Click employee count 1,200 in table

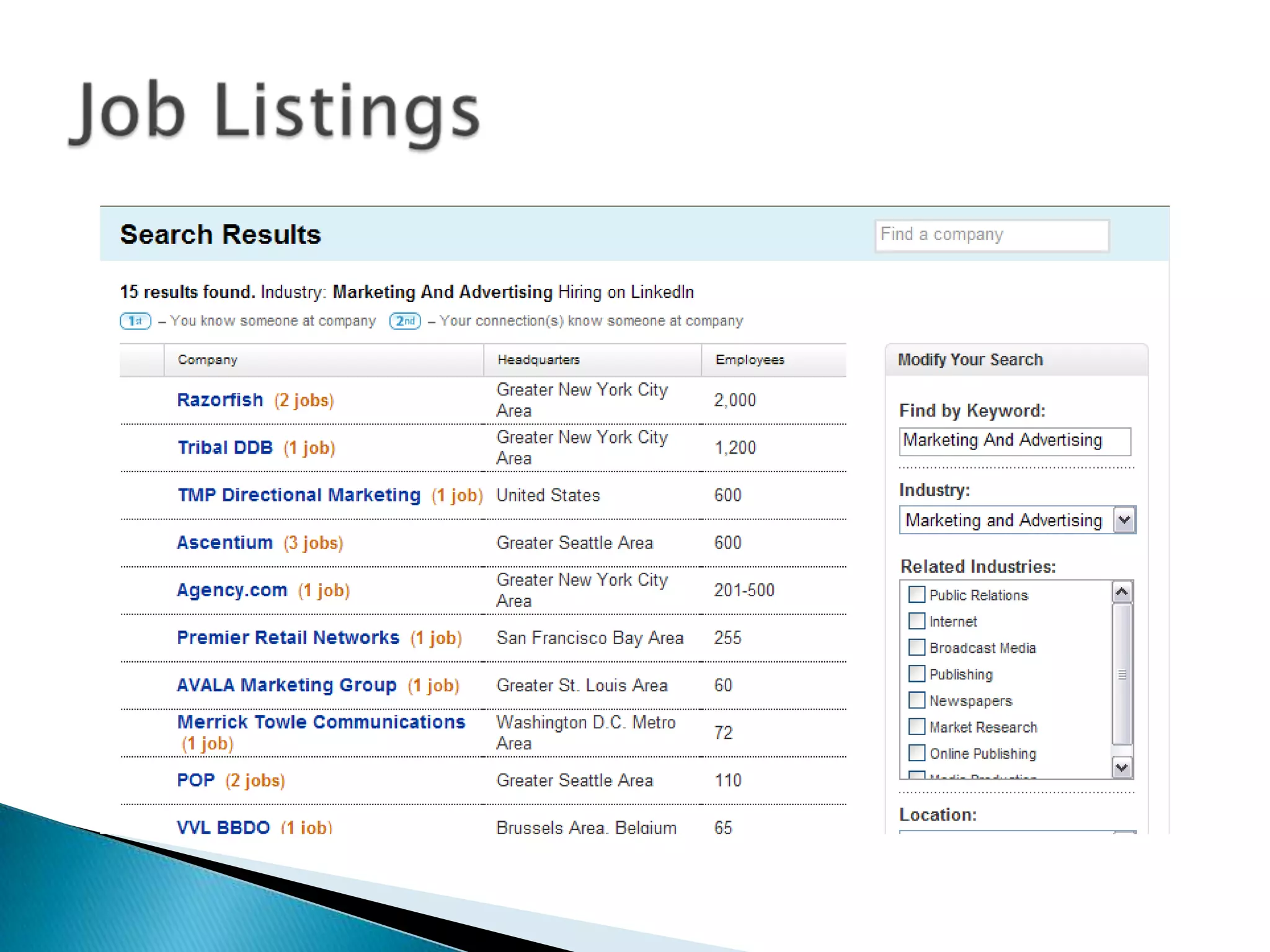tap(735, 447)
